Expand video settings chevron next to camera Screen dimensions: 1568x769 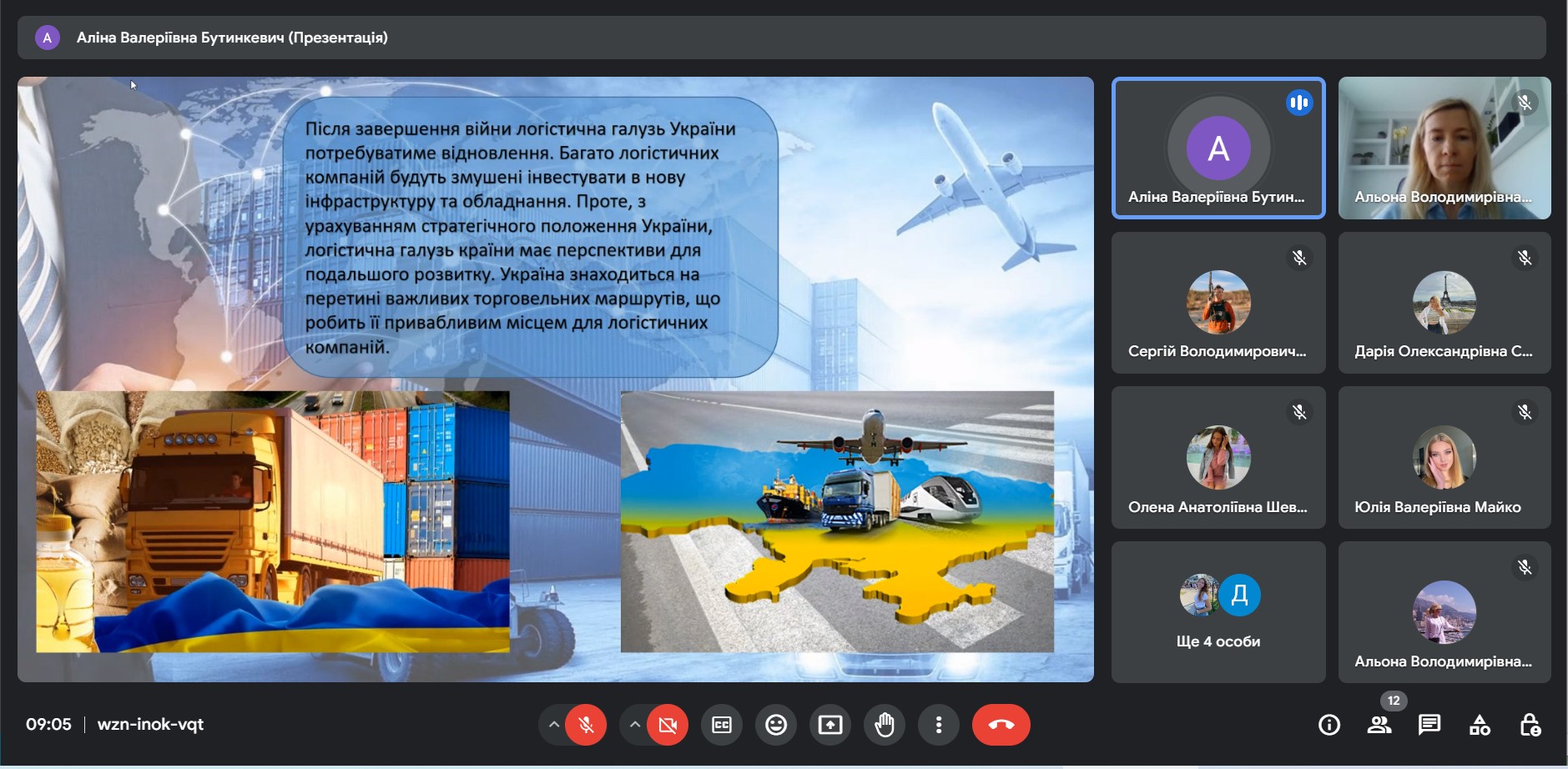(x=635, y=725)
